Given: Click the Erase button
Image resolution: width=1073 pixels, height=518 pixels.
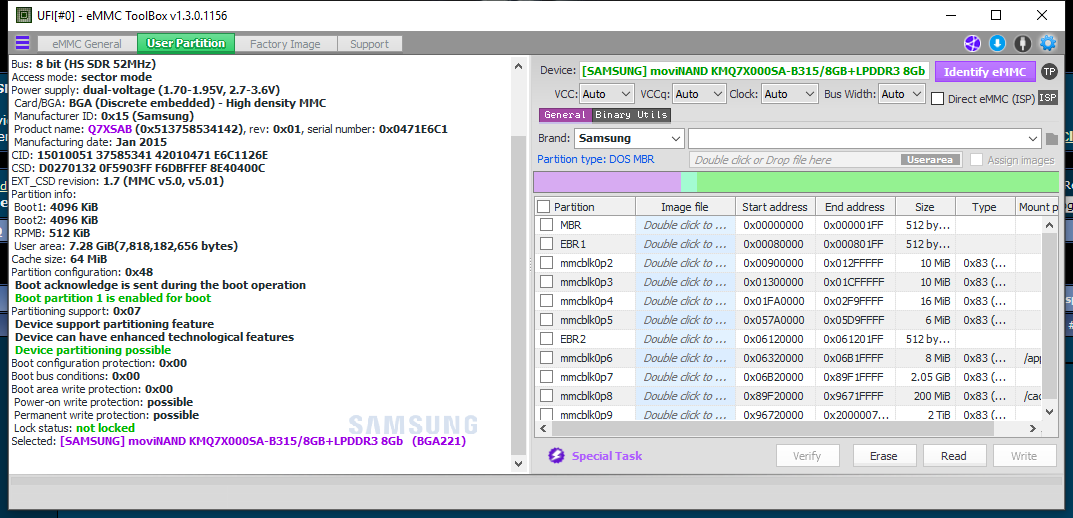Looking at the screenshot, I should 883,456.
